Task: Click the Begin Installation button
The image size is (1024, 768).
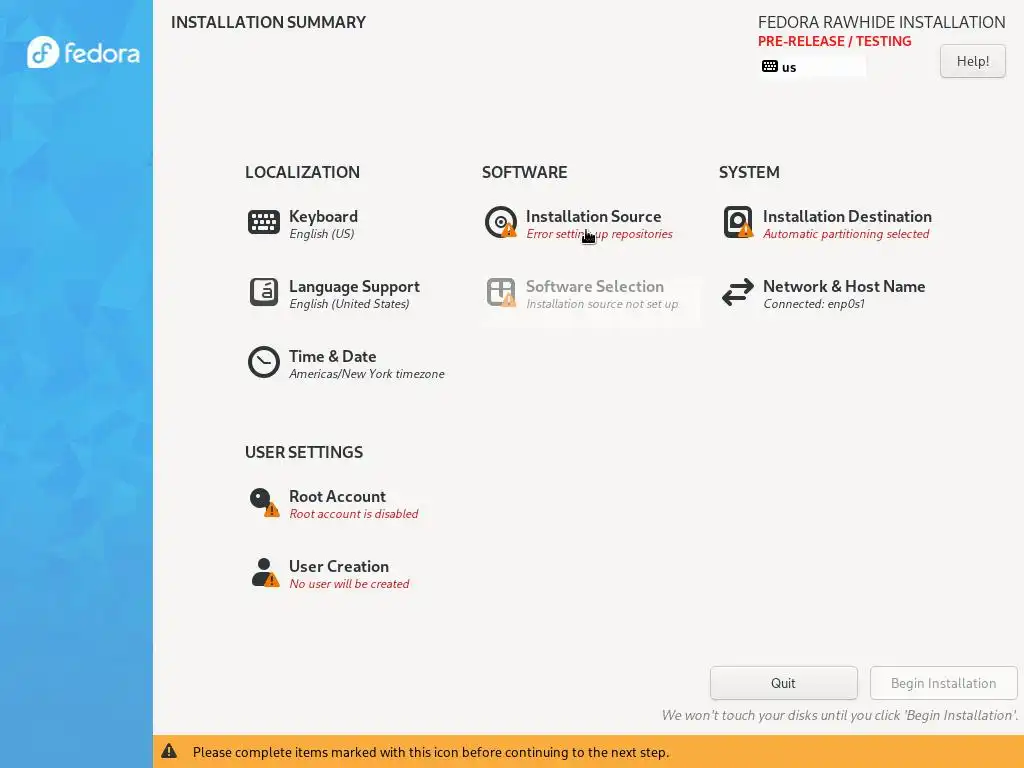Action: click(944, 683)
